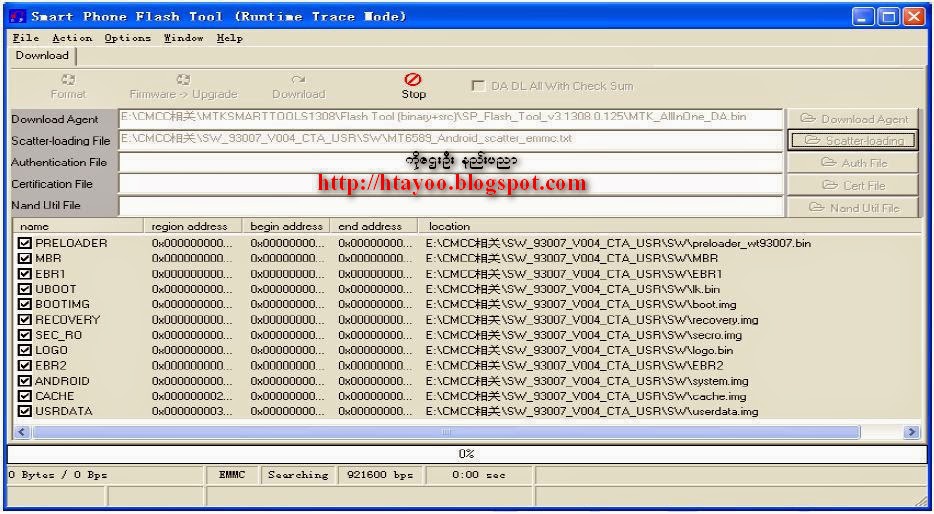Select the logo.bin location path
This screenshot has width=934, height=514.
580,350
